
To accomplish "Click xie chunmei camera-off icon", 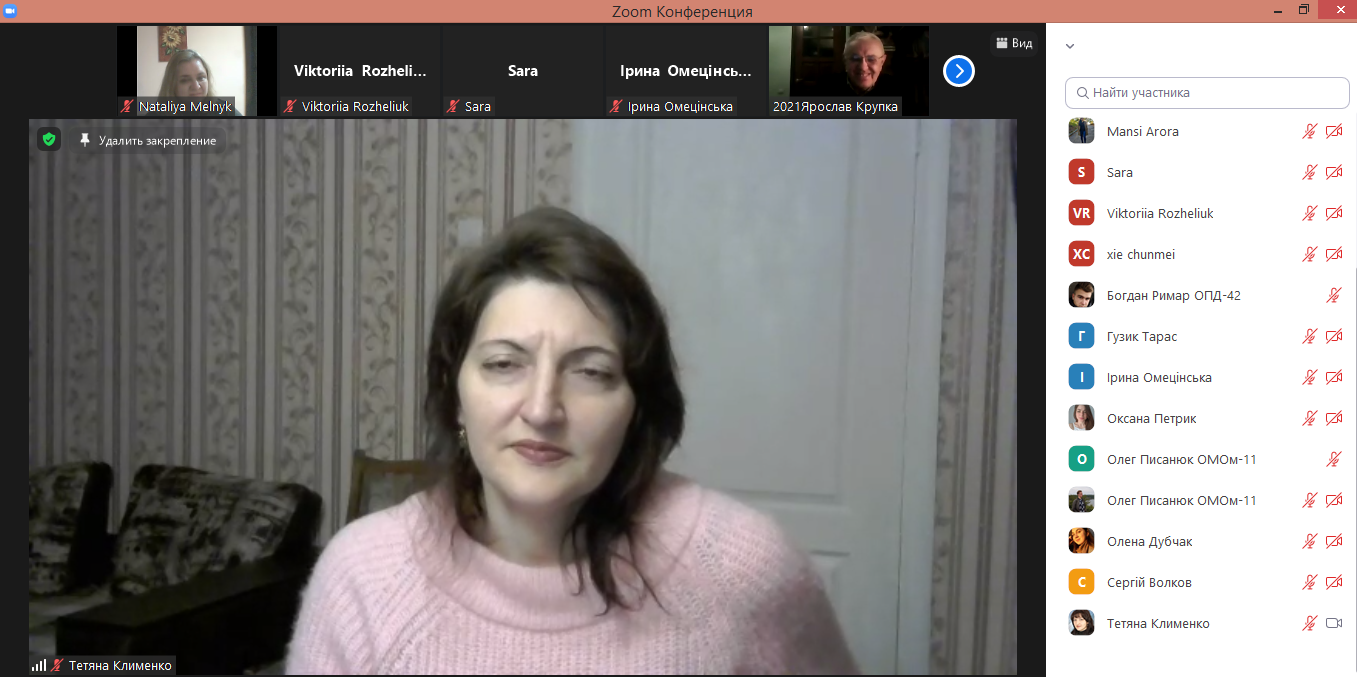I will click(x=1334, y=254).
